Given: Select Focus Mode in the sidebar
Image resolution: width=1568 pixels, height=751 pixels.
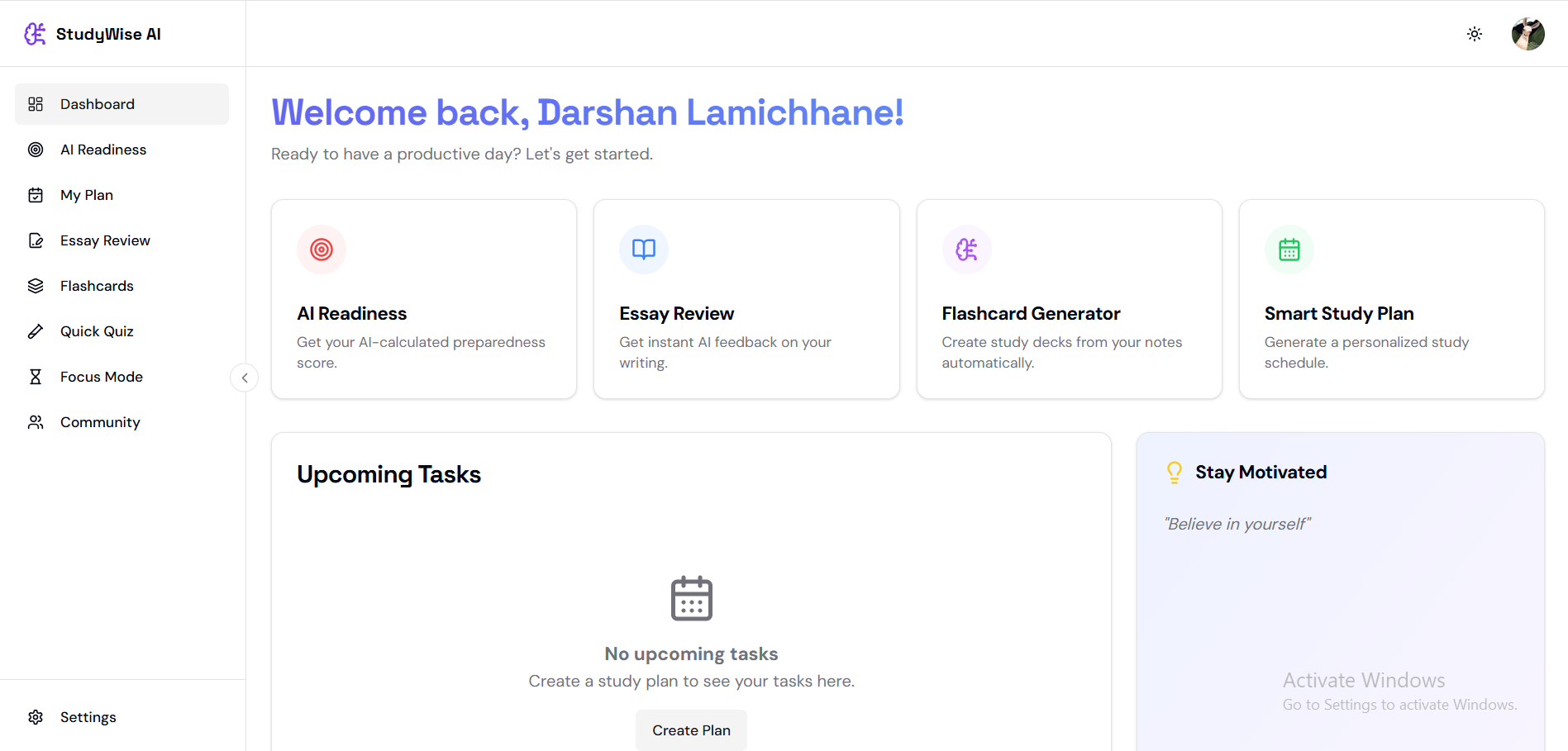Looking at the screenshot, I should coord(122,377).
